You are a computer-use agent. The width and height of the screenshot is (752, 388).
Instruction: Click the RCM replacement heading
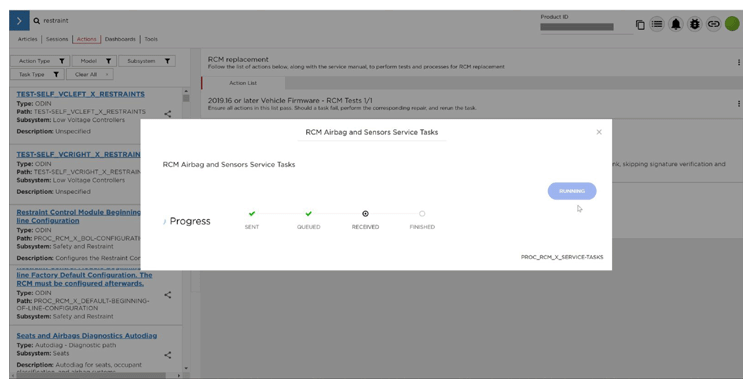point(238,59)
